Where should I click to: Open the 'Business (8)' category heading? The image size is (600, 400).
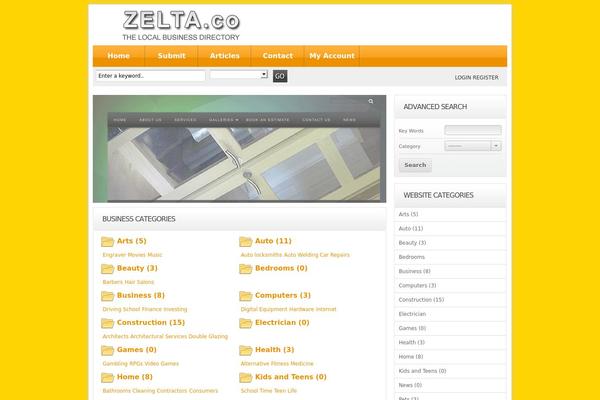pyautogui.click(x=140, y=296)
